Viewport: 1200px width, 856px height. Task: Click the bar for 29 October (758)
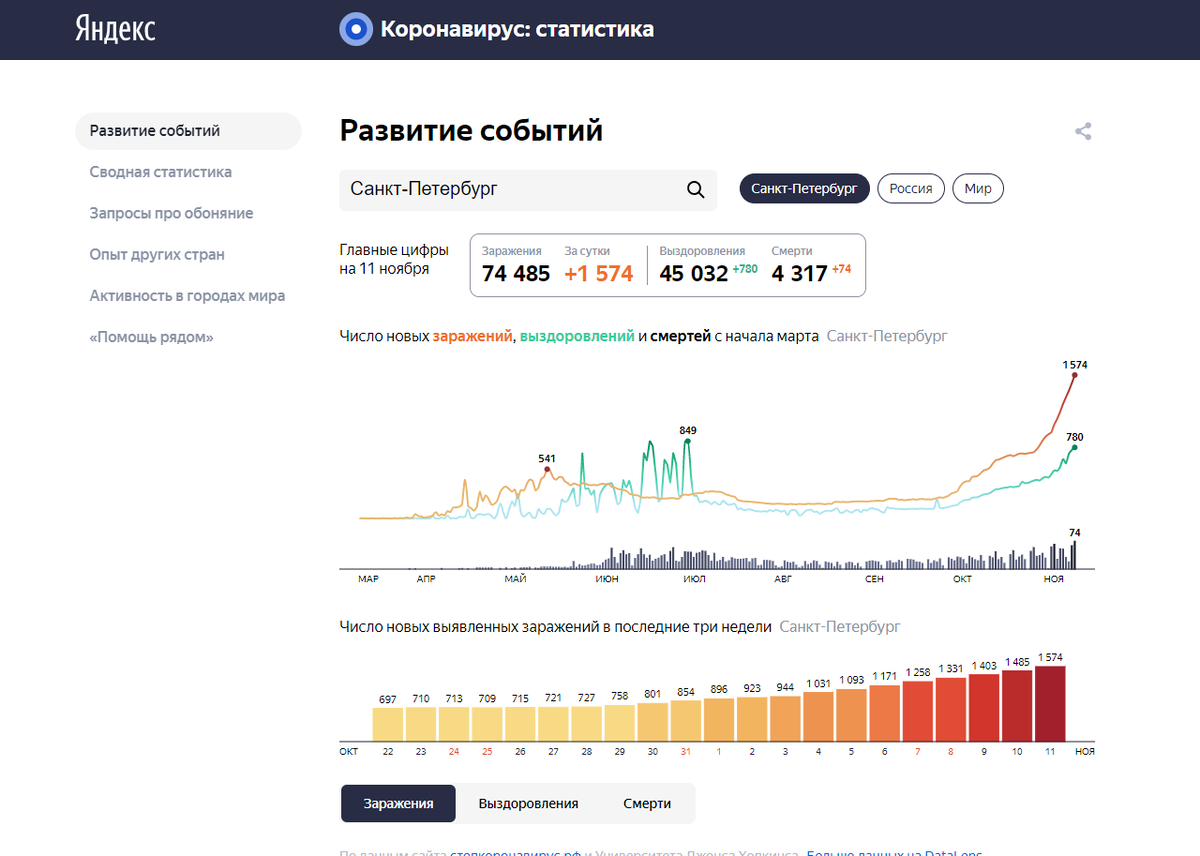point(620,721)
